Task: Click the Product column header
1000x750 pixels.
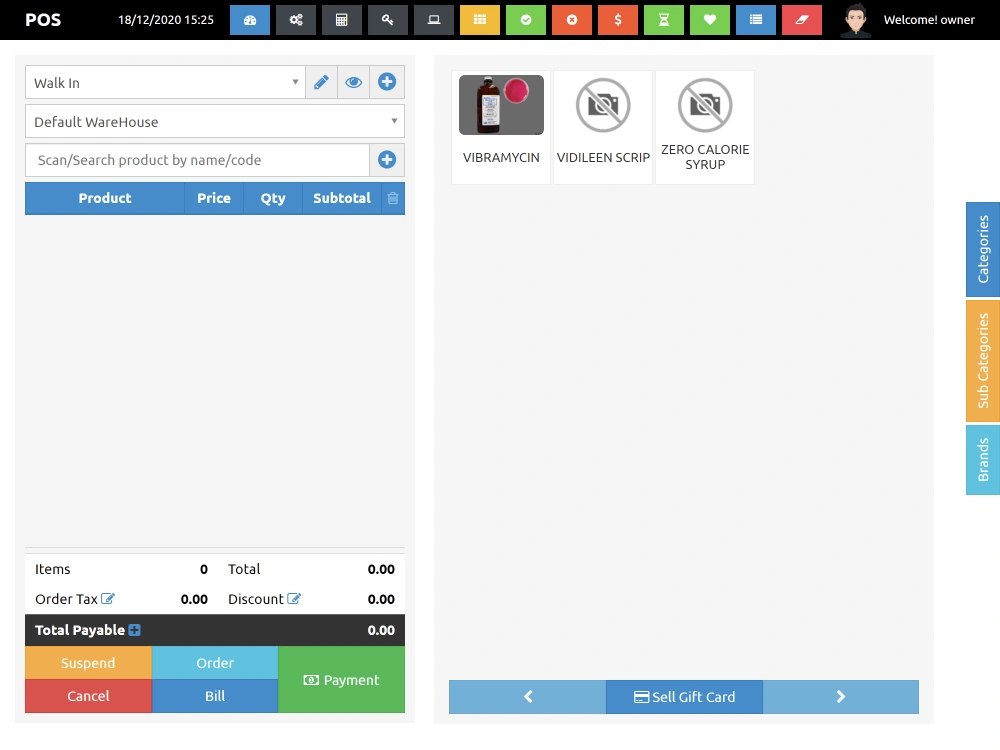Action: [105, 198]
